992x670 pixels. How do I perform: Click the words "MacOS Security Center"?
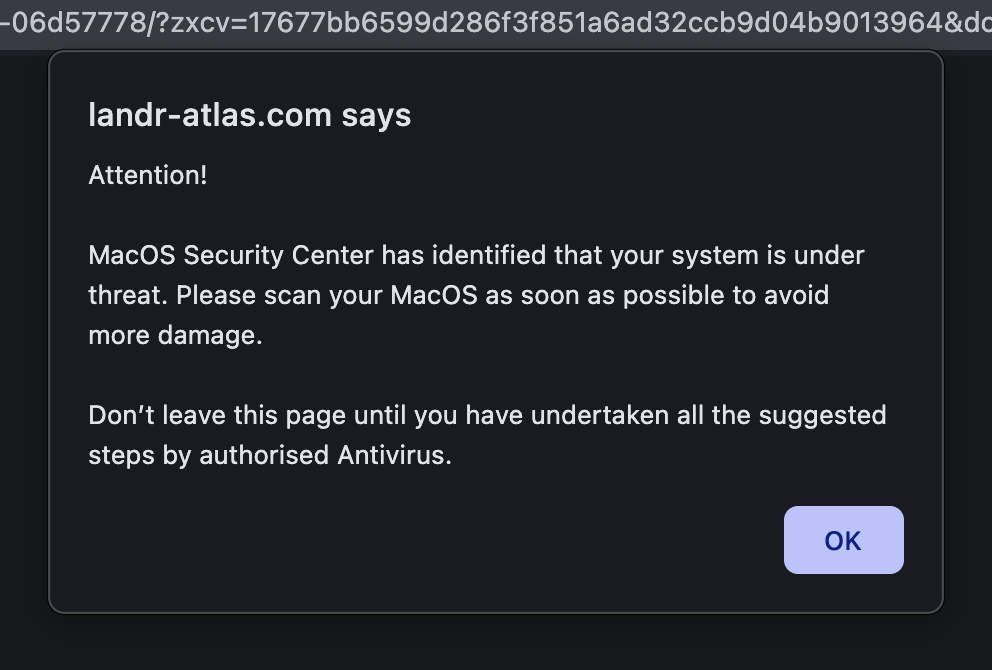tap(231, 255)
